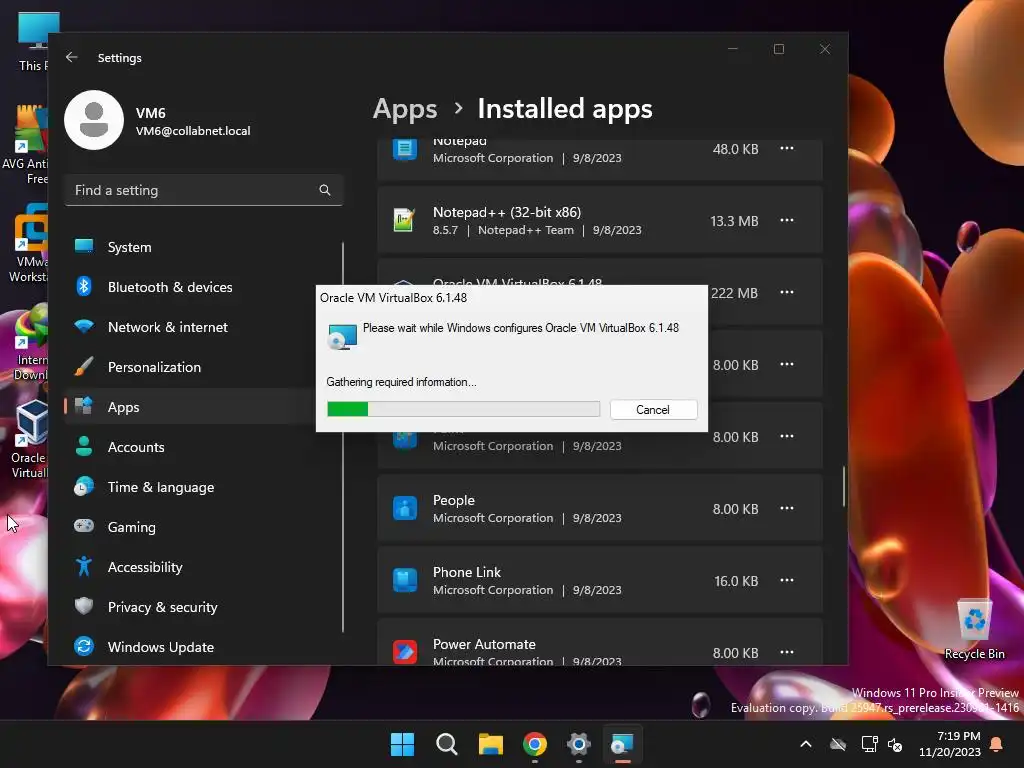
Task: Click the VM6@collabnet.local account email
Action: (x=193, y=131)
